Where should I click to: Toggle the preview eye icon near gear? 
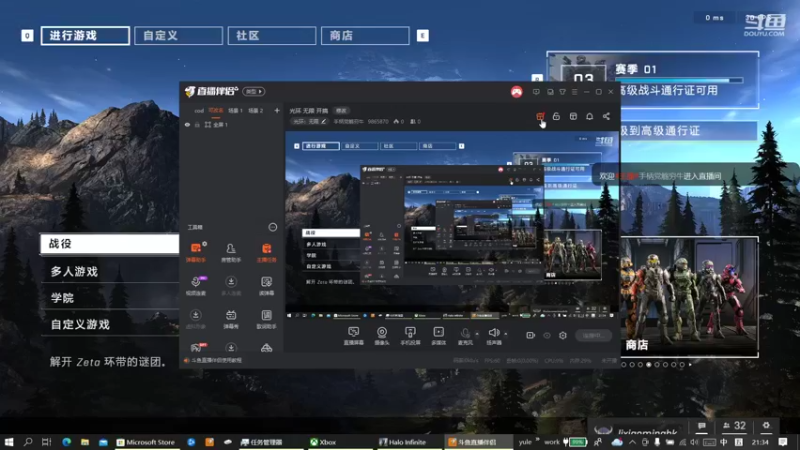click(x=547, y=335)
